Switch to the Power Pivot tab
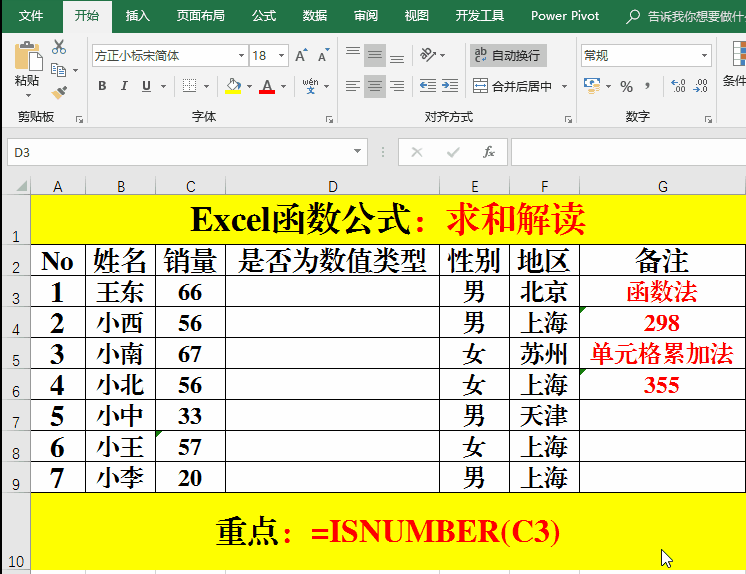The image size is (746, 574). pyautogui.click(x=565, y=16)
